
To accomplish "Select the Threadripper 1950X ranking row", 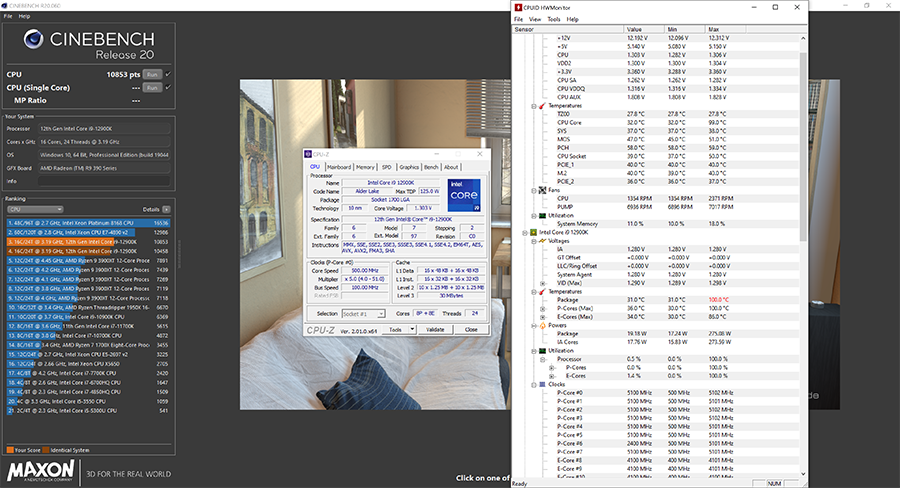I will coord(88,307).
